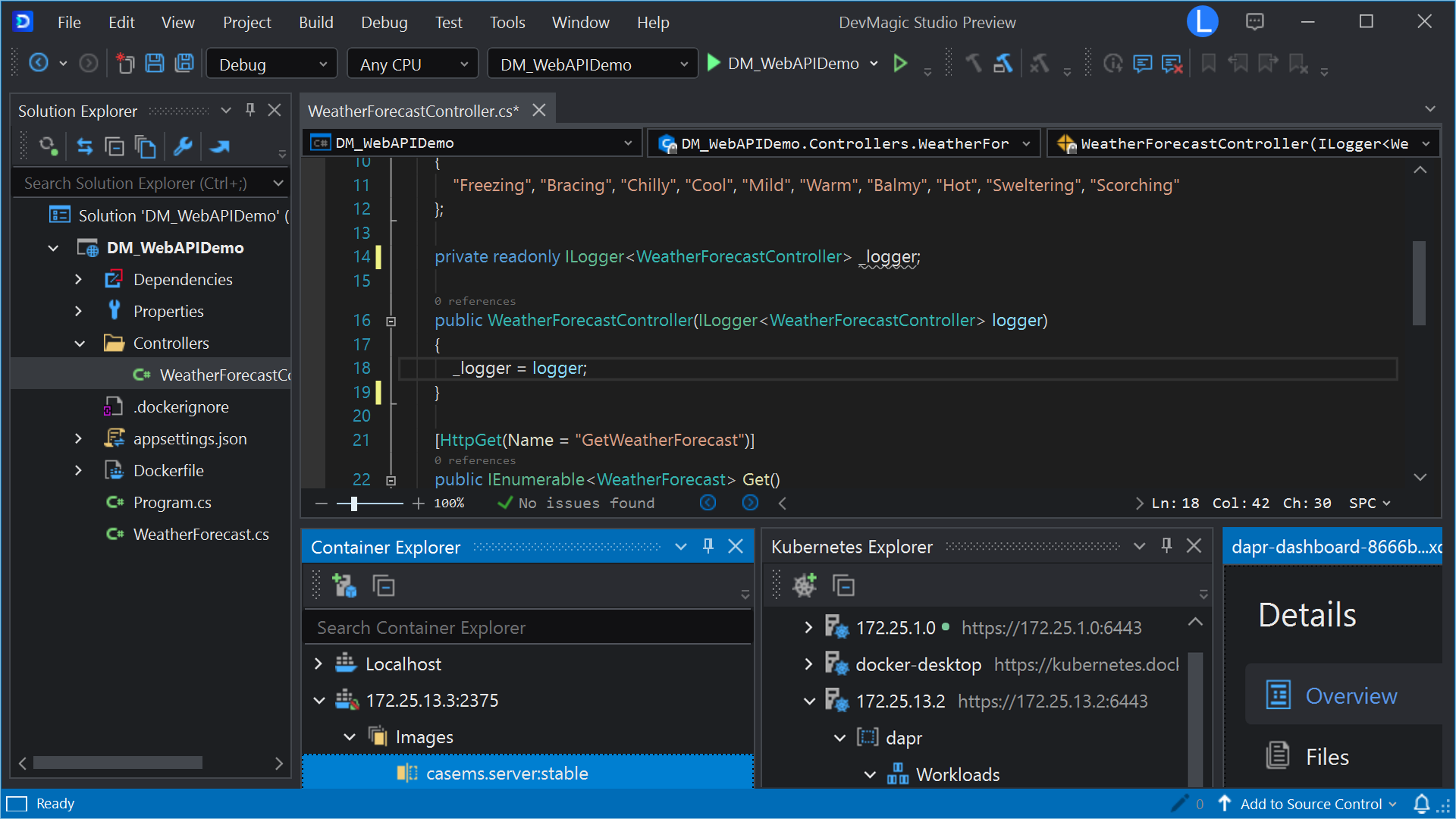Click the uncomment selection toolbar icon
Viewport: 1456px width, 819px height.
tap(1172, 64)
